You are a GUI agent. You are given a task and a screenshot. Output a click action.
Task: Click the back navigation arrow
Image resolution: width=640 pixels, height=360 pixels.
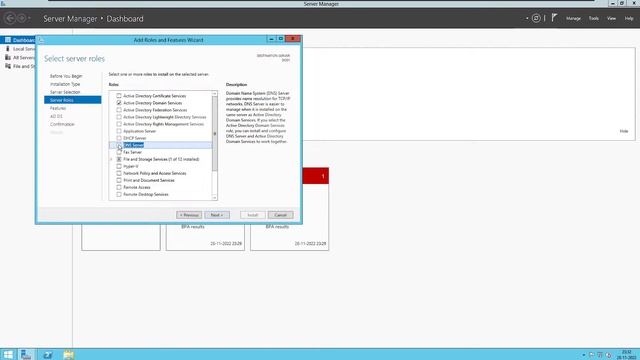10,18
